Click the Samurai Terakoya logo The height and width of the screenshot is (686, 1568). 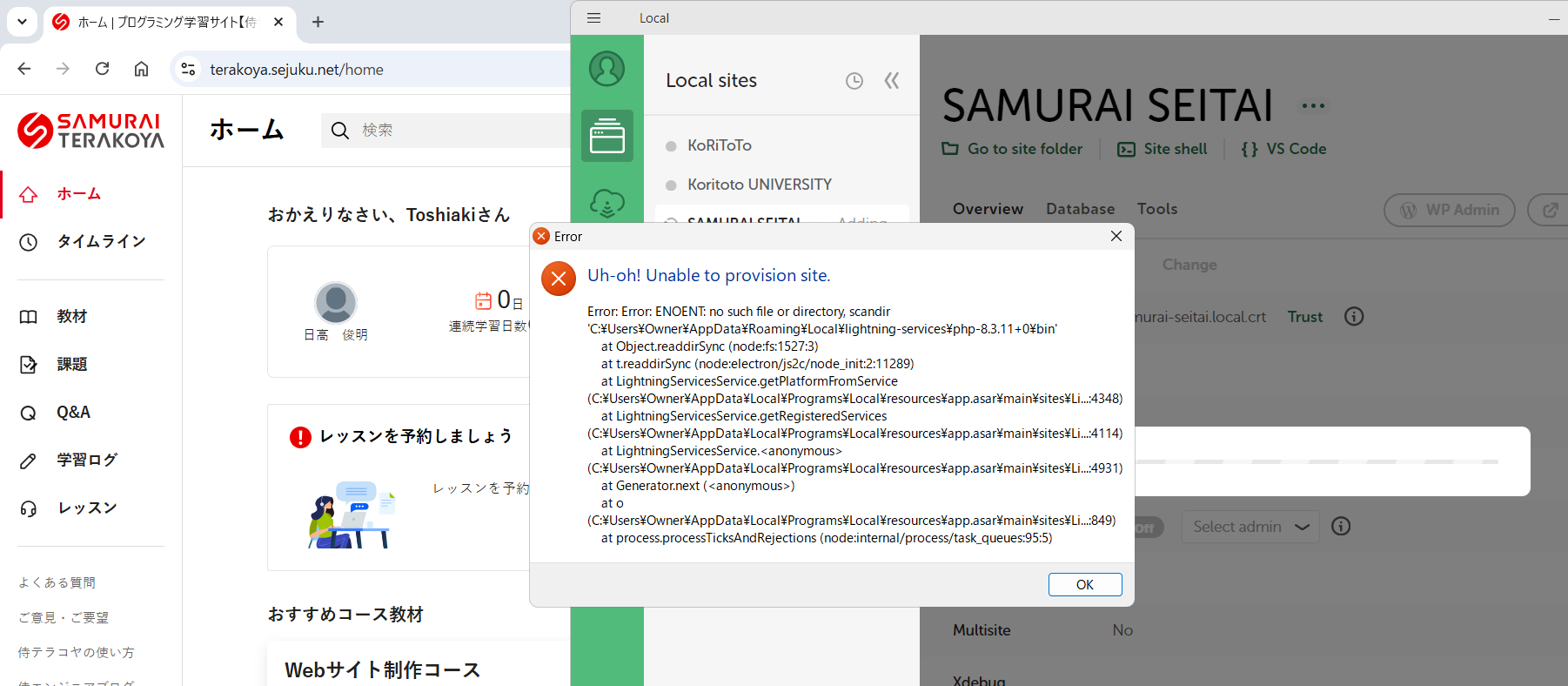(x=90, y=131)
